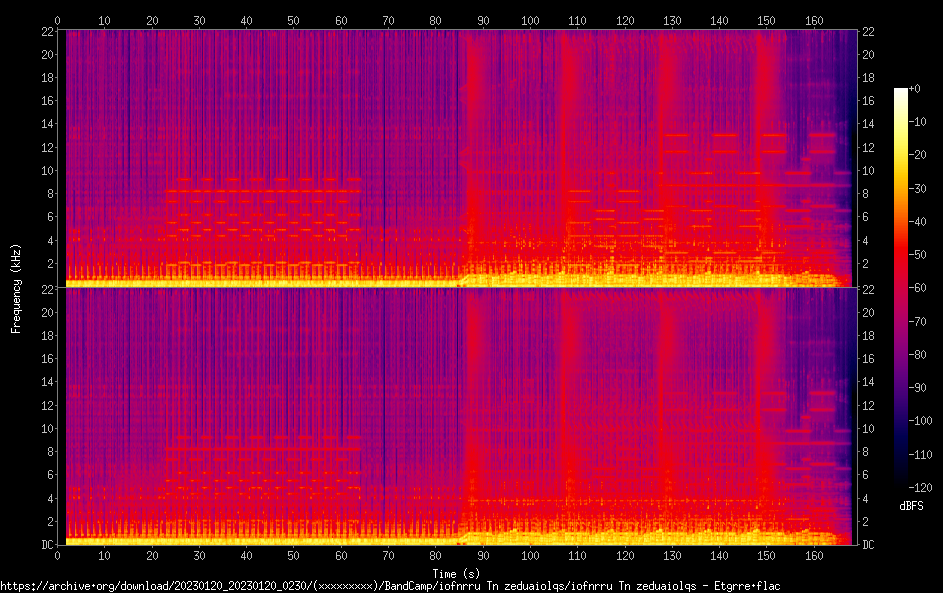Select the 0 mark on the bottom time axis
Viewport: 943px width, 593px height.
[x=58, y=555]
